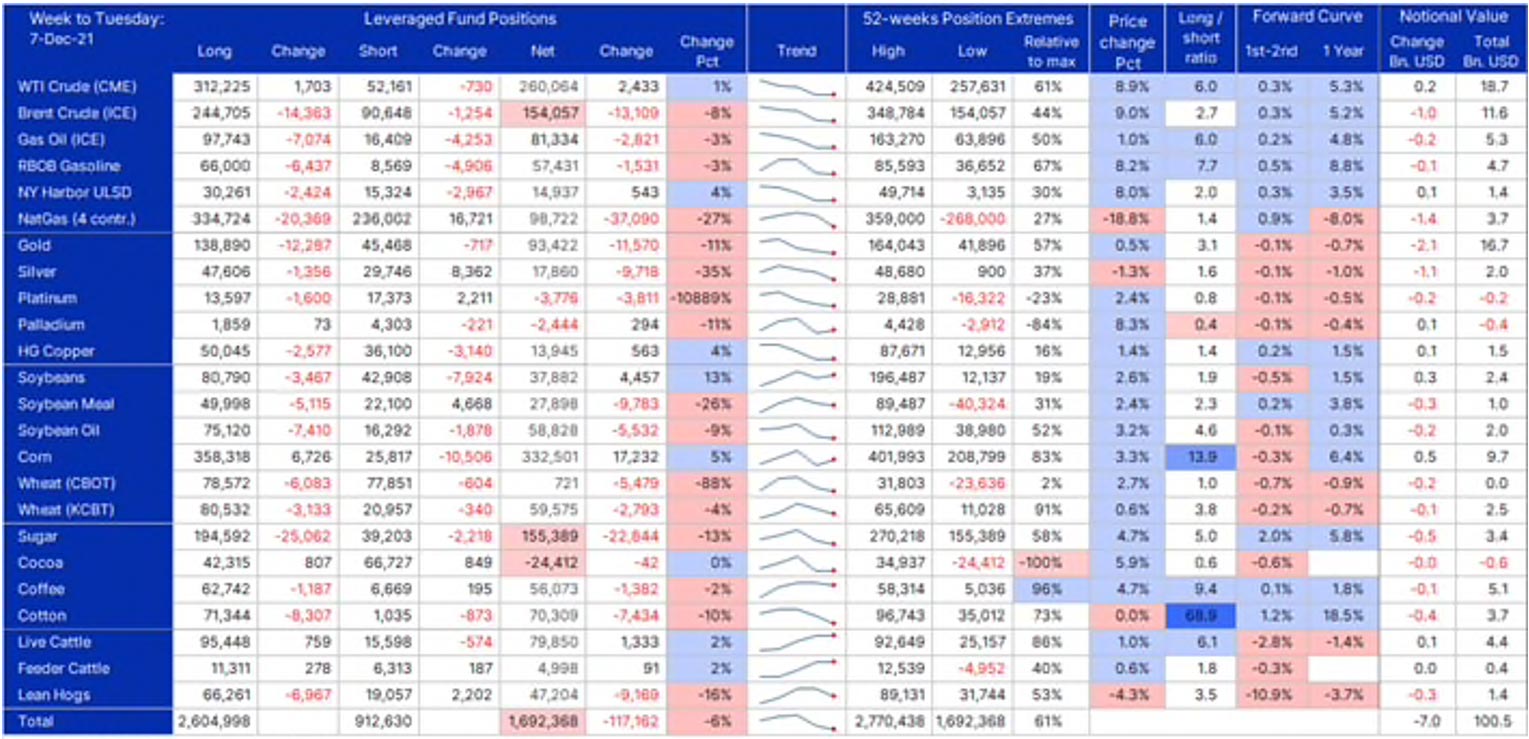1529x739 pixels.
Task: Select the Price change Pct header
Action: click(x=1128, y=37)
